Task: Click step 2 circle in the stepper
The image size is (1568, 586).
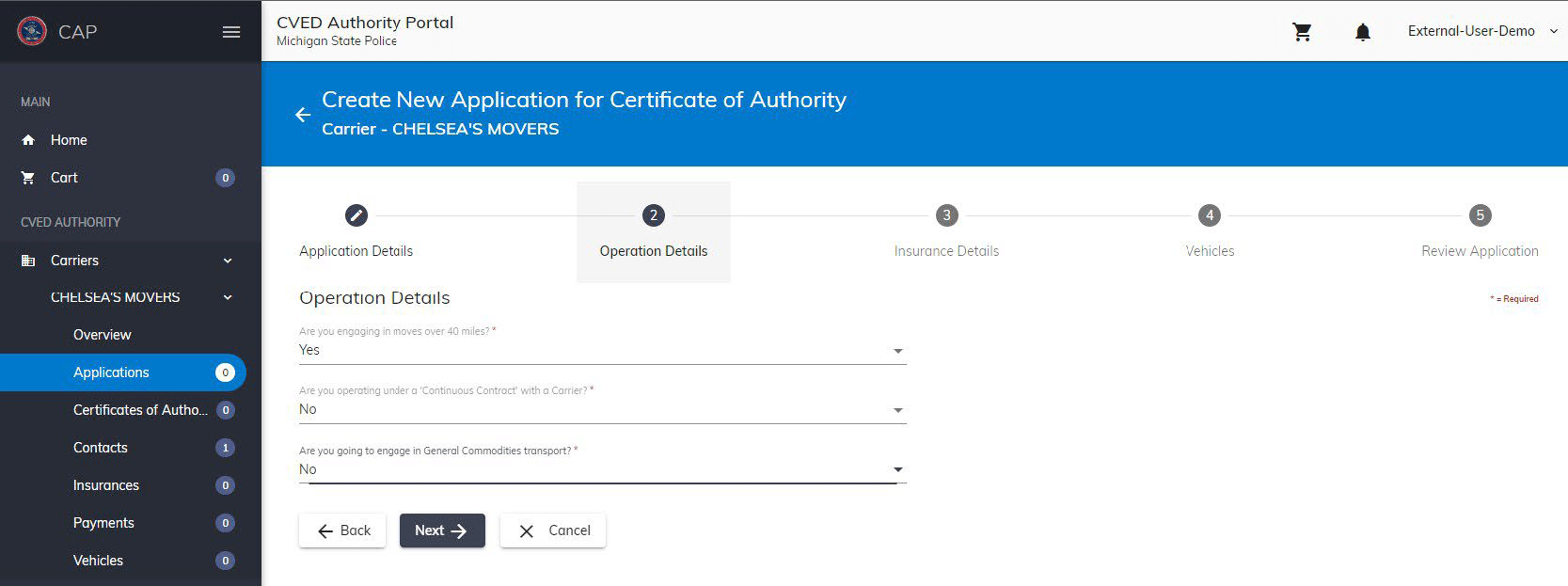Action: (x=654, y=215)
